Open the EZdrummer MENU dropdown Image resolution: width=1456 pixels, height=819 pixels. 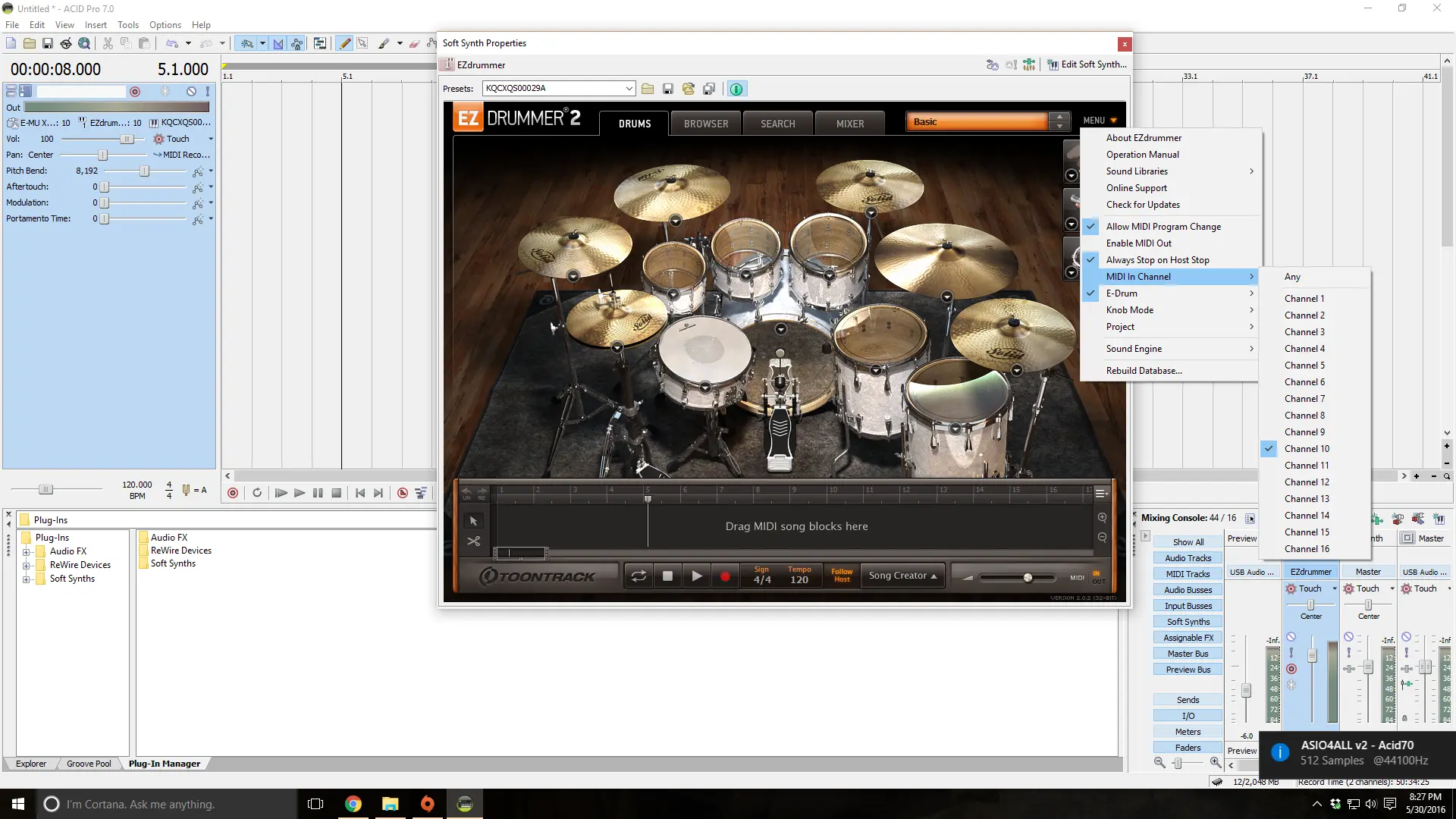1100,121
